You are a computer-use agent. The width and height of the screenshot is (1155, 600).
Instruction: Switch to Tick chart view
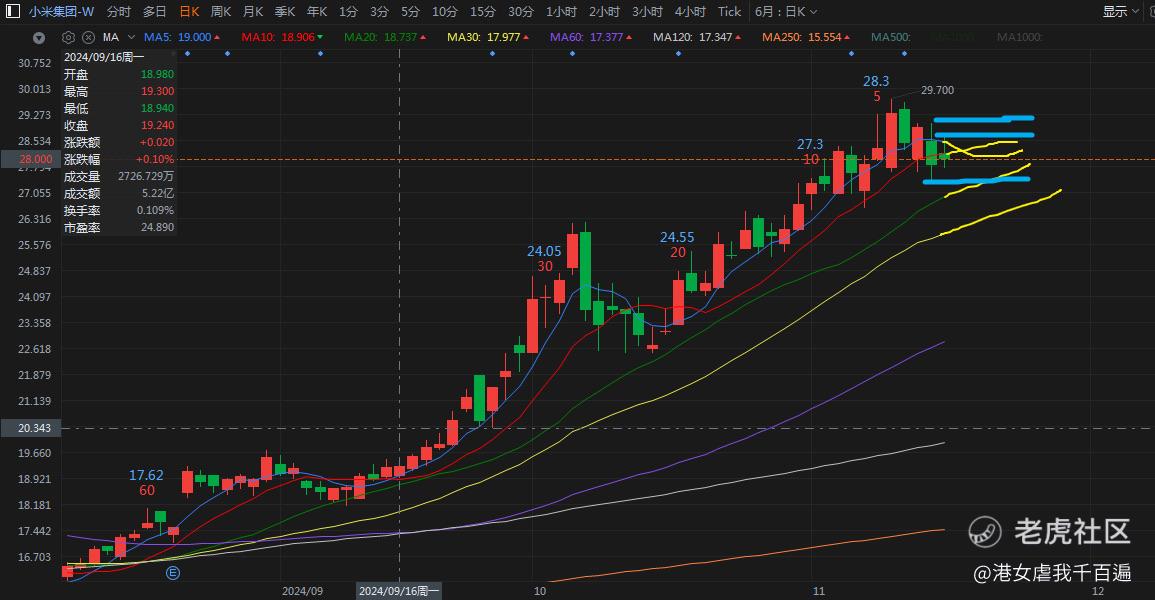click(730, 12)
